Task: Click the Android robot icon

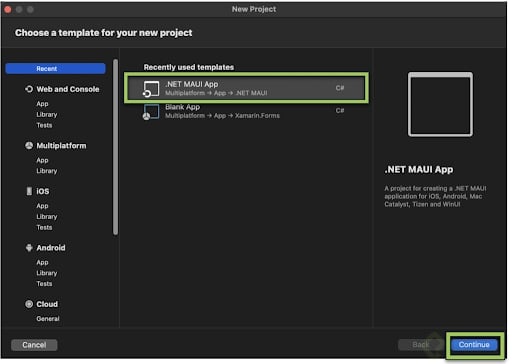Action: pos(29,247)
